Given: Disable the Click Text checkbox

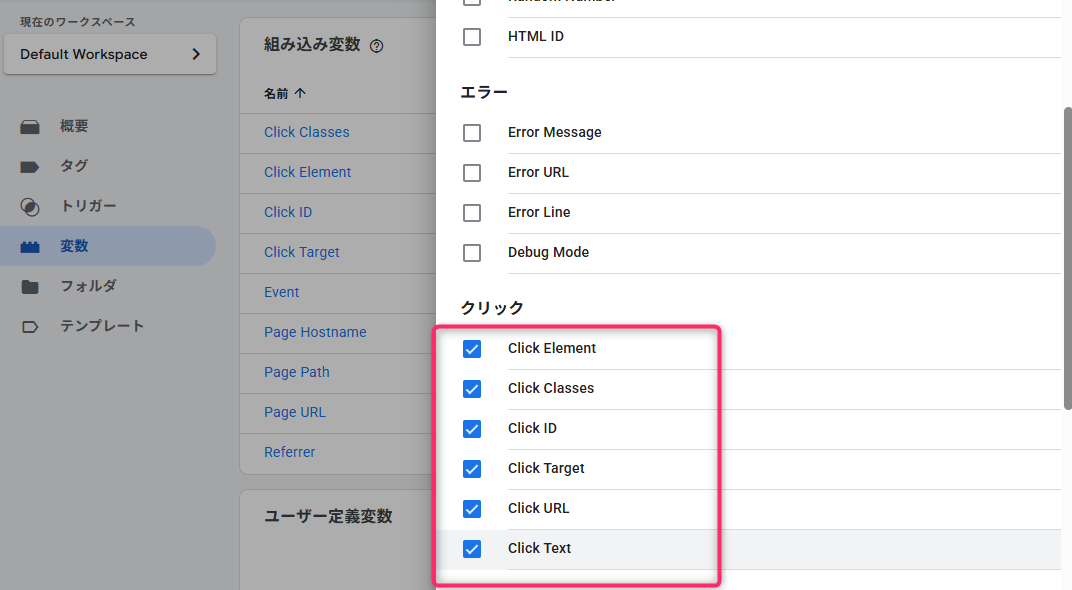Looking at the screenshot, I should click(472, 549).
